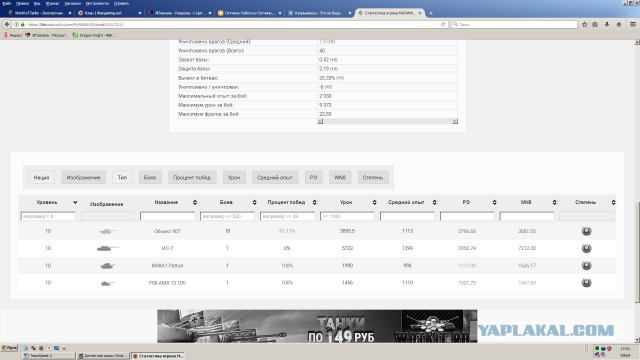Sort table by the РЭ header arrows
The image size is (640, 360).
tap(494, 202)
